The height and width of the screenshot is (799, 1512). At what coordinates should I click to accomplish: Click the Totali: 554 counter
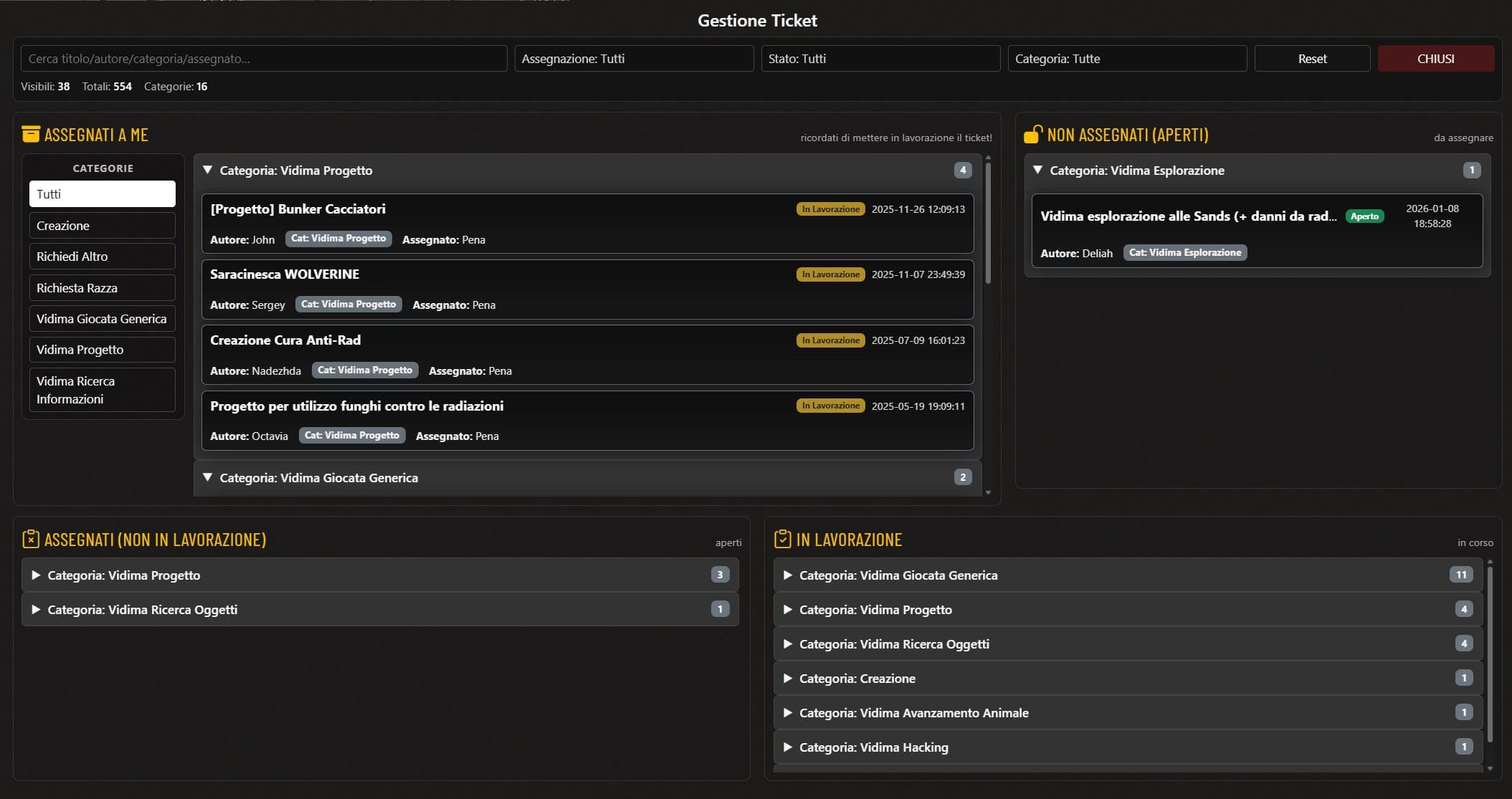(107, 87)
